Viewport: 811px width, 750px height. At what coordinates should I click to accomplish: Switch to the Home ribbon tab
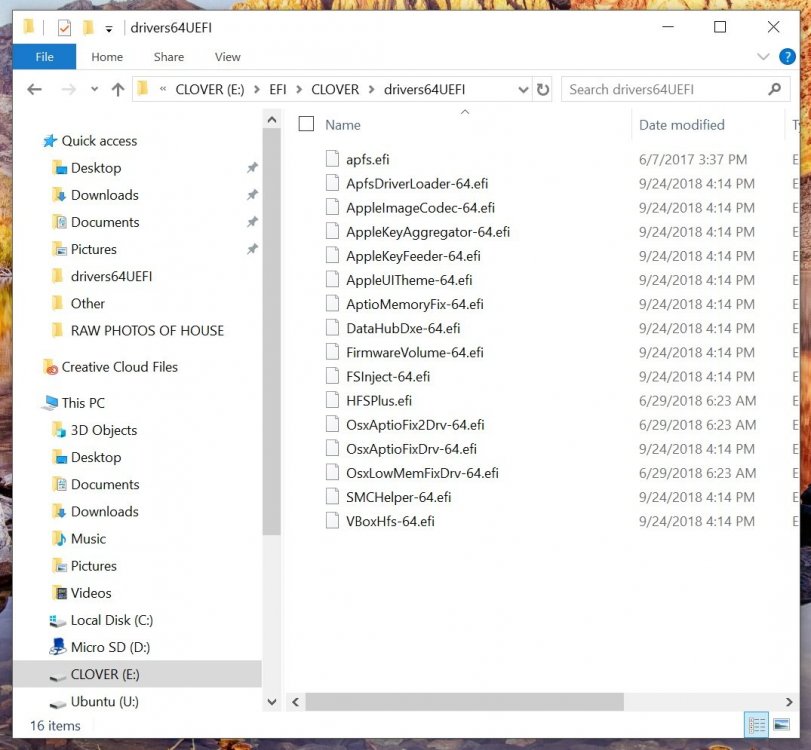[107, 57]
